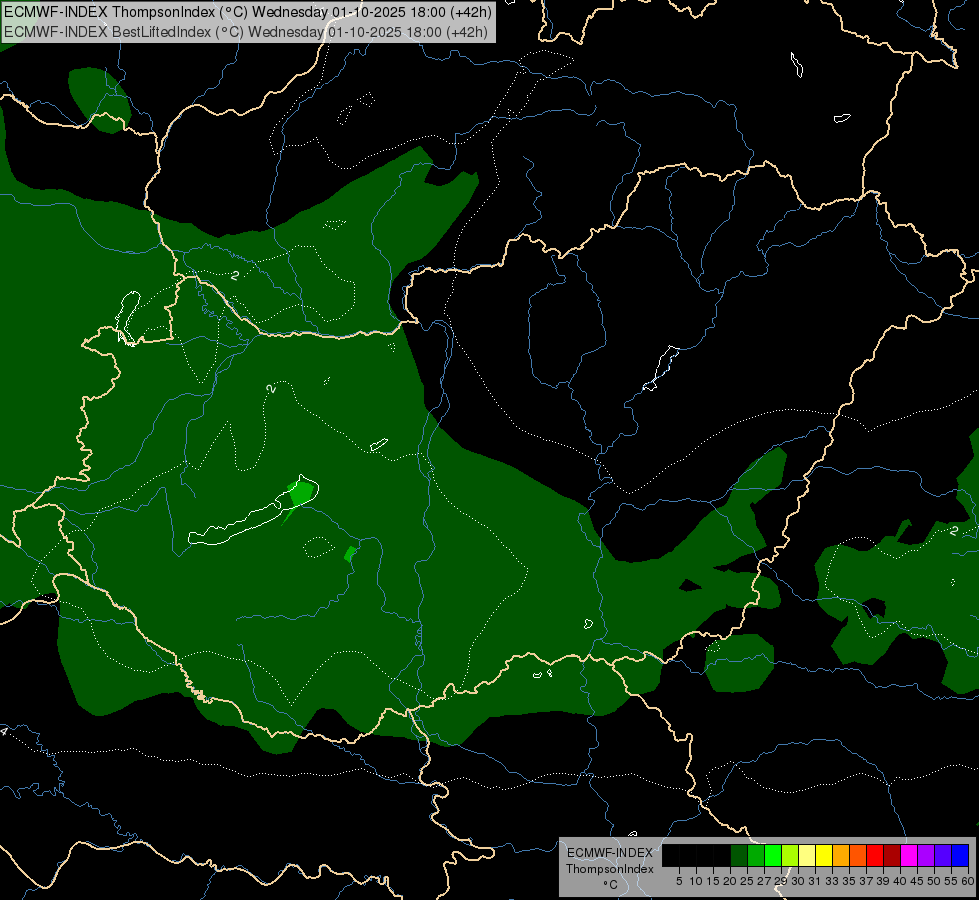Click the legend tick value 45

coord(917,881)
